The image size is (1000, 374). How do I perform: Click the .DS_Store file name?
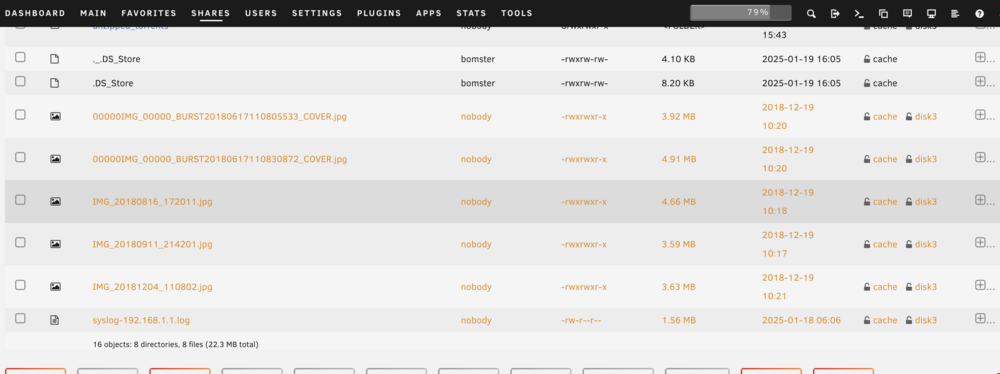113,83
